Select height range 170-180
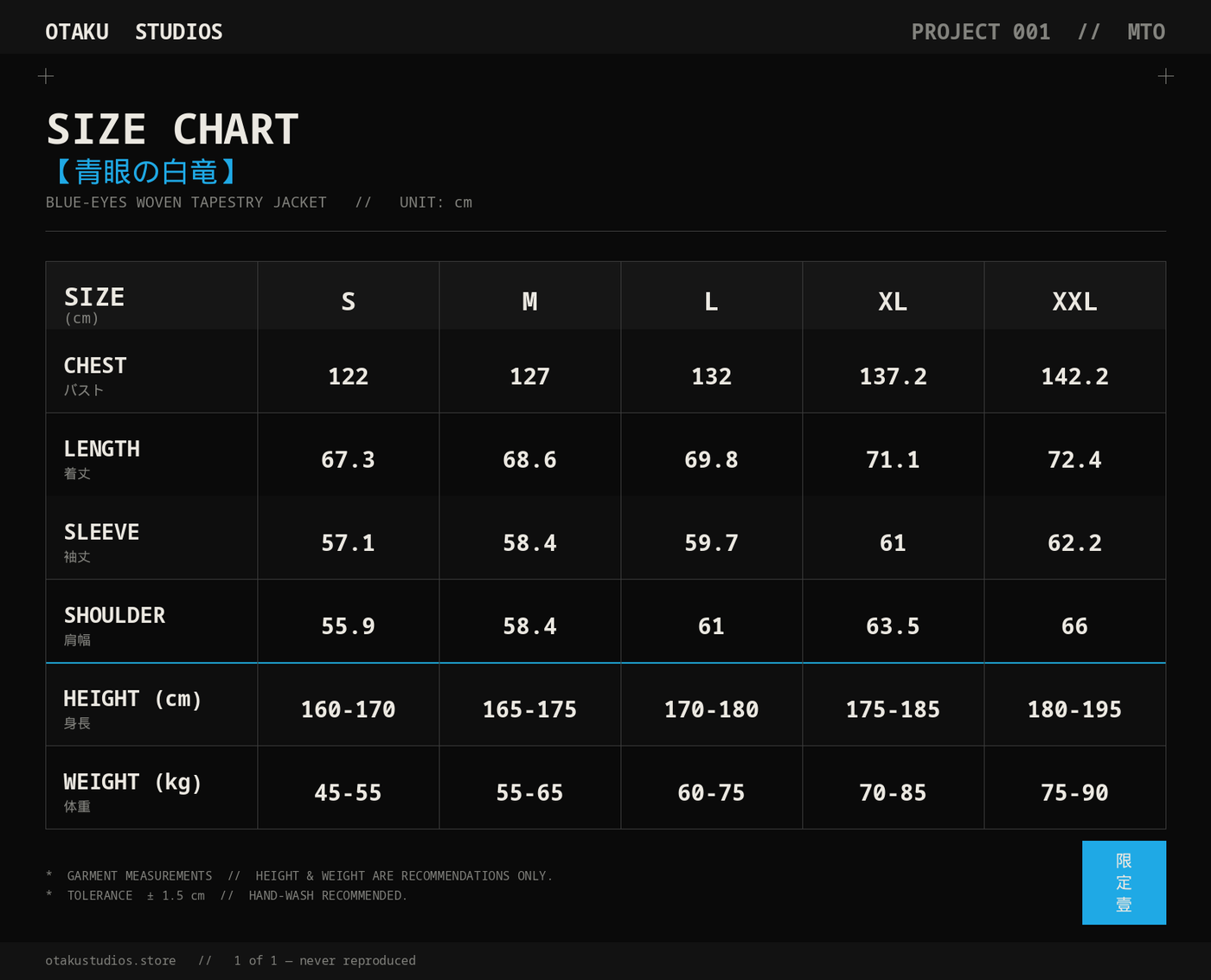The height and width of the screenshot is (980, 1211). click(x=712, y=709)
